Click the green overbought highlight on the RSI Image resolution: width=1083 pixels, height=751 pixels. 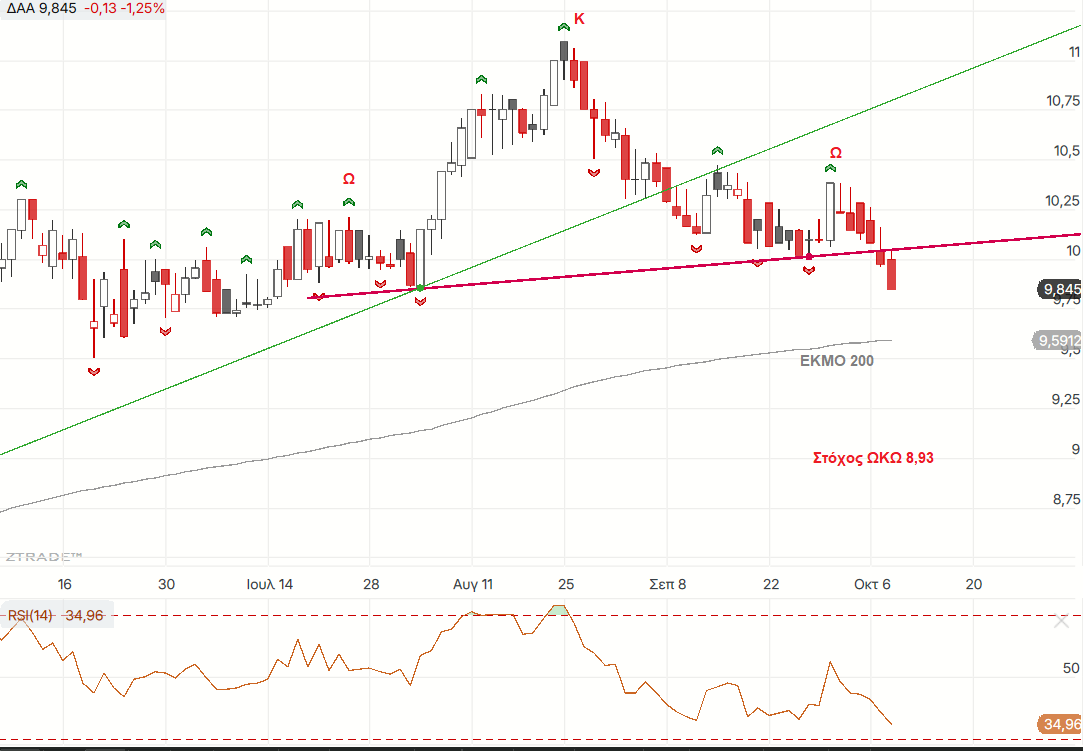coord(560,610)
